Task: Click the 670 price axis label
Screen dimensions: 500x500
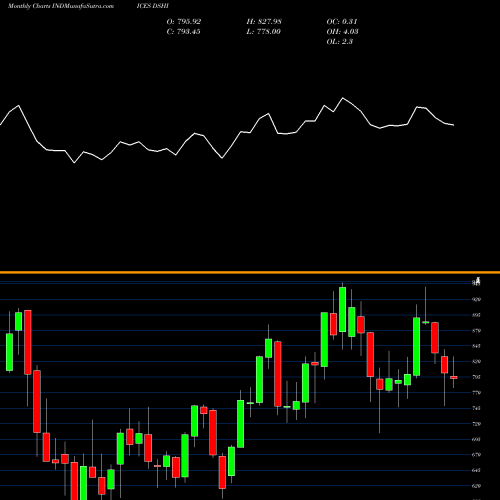Action: click(x=476, y=455)
